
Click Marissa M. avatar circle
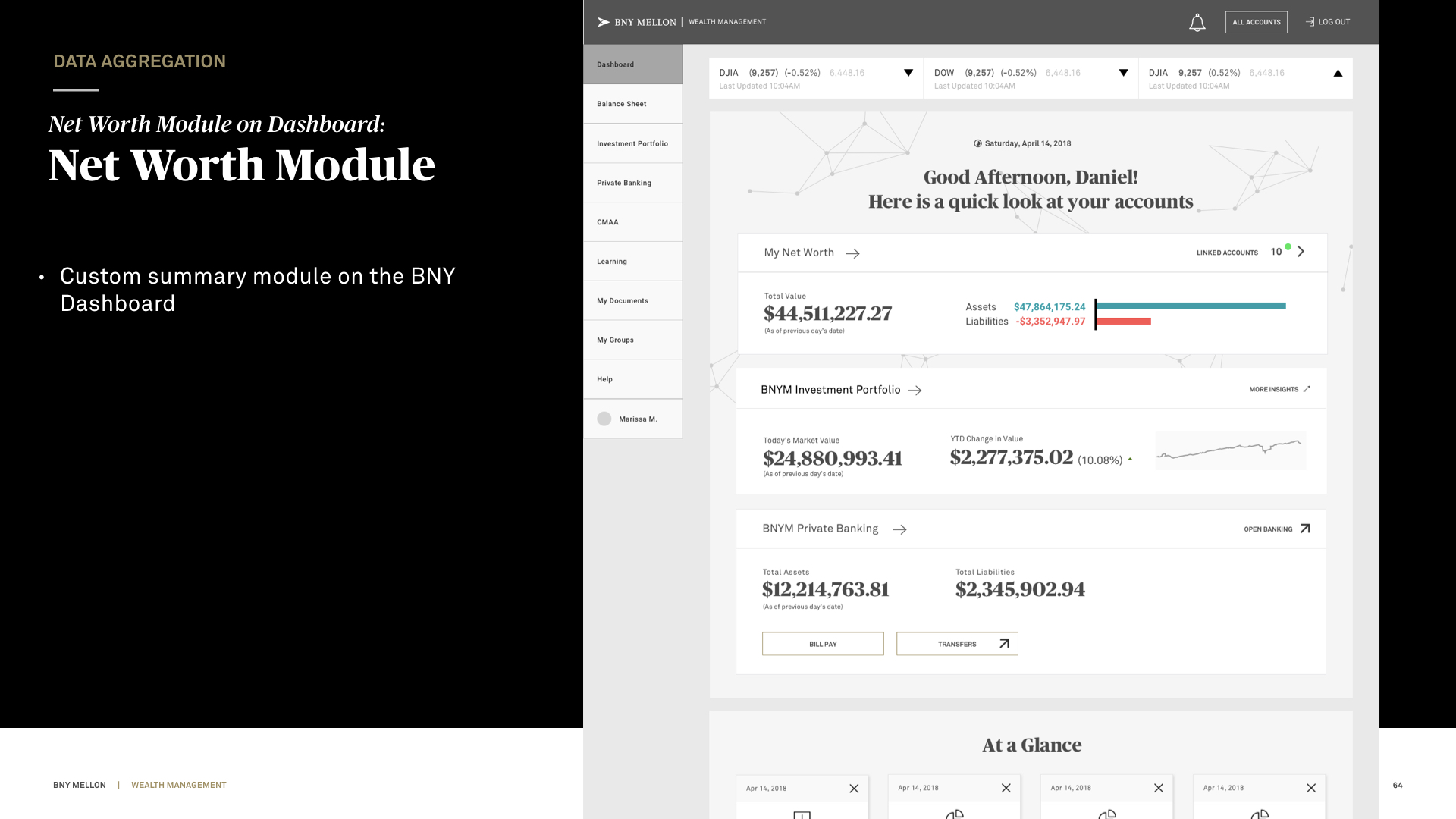[x=604, y=419]
